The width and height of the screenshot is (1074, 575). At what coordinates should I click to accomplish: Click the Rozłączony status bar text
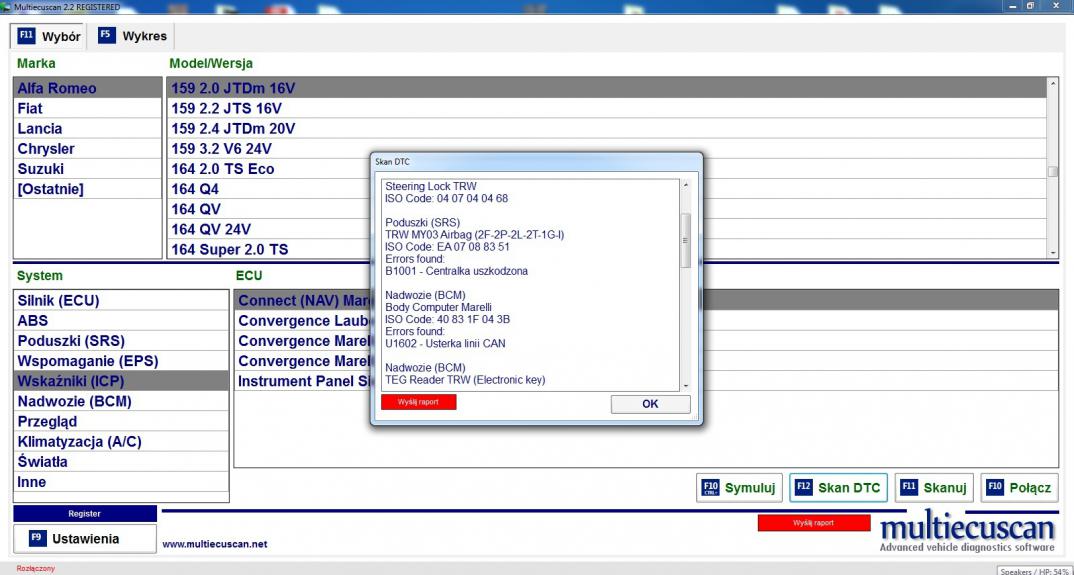(36, 568)
